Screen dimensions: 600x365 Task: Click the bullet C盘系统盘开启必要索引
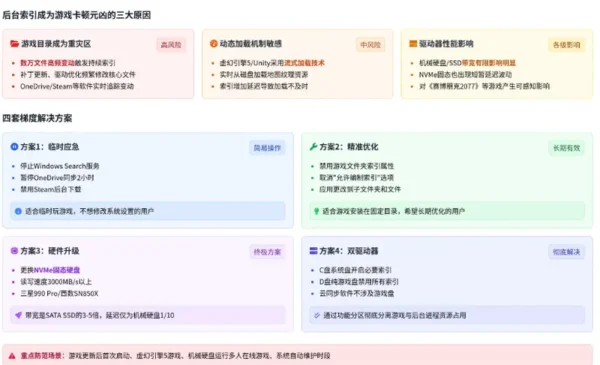355,270
